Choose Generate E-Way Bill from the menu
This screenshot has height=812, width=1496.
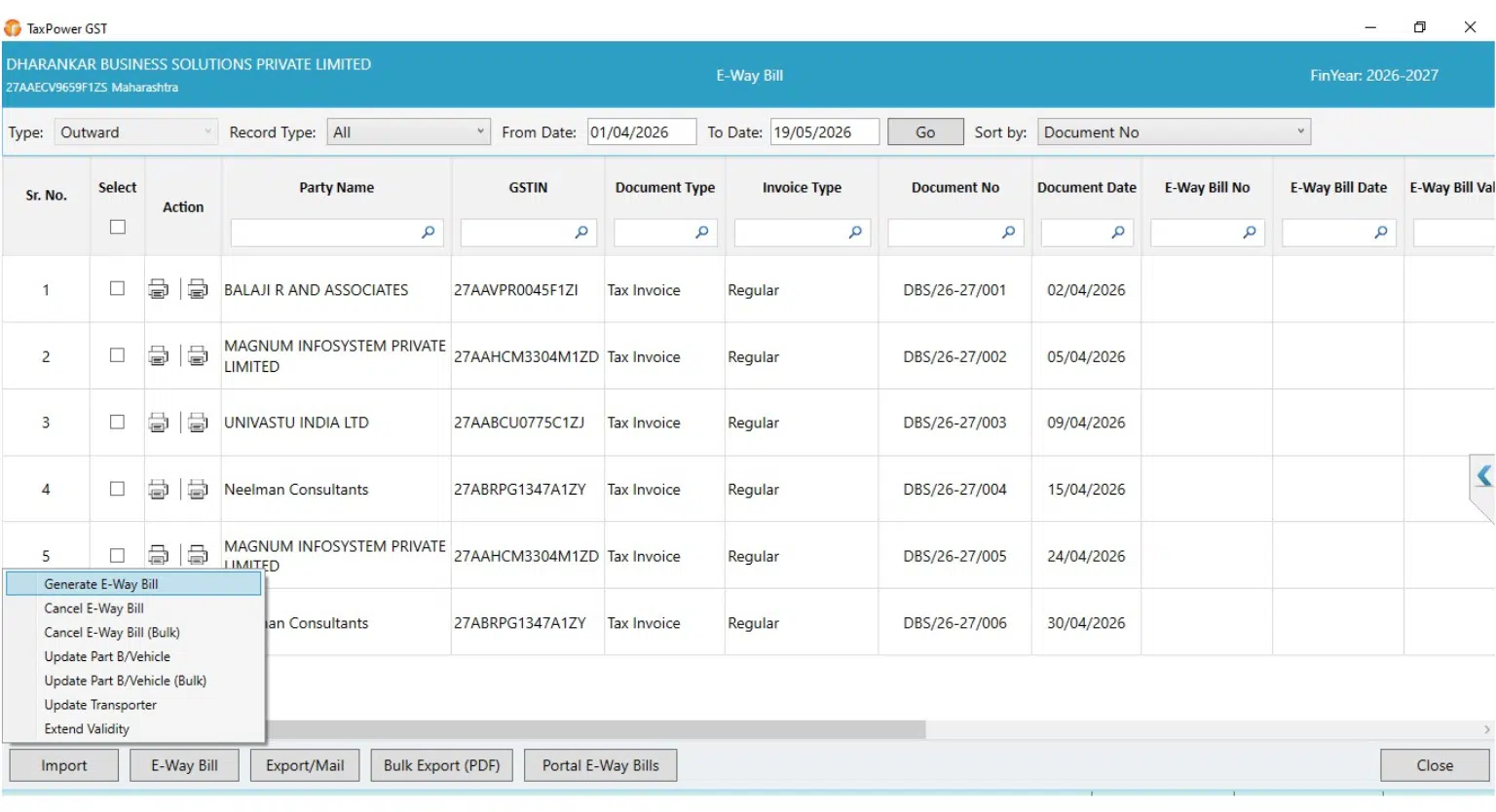tap(134, 584)
